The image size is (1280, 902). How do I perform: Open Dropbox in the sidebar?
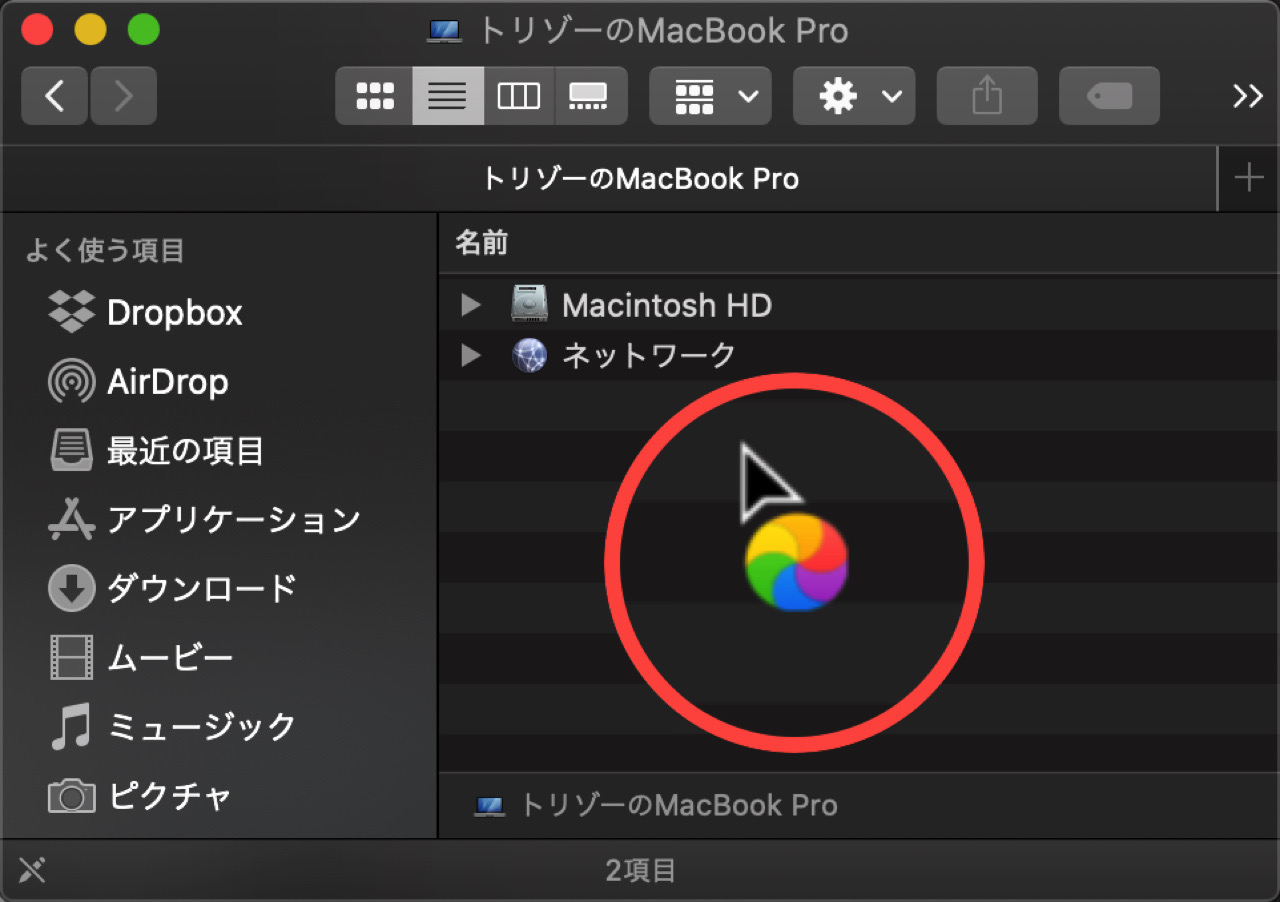coord(145,313)
